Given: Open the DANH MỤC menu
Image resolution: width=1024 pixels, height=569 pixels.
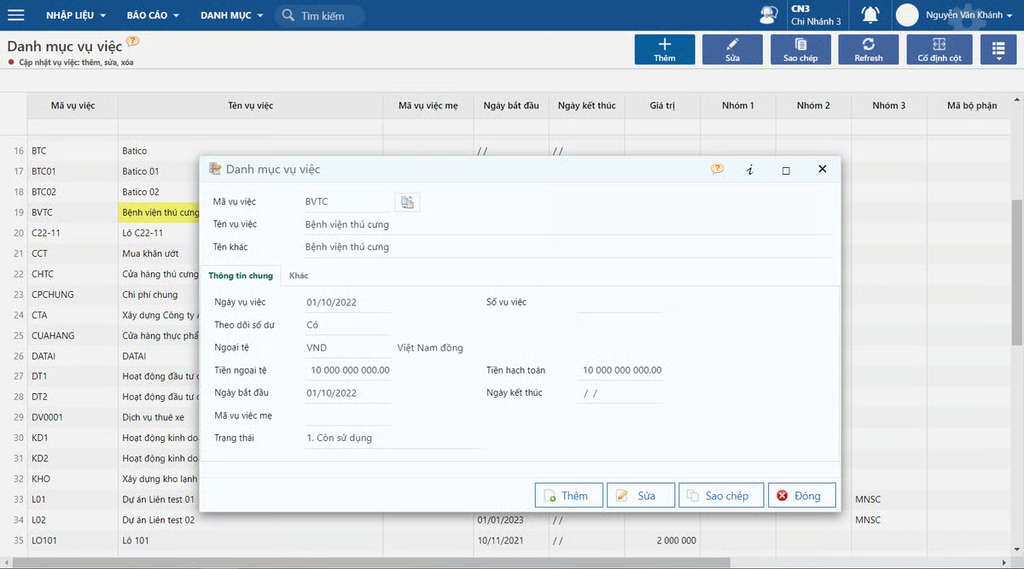Looking at the screenshot, I should click(x=231, y=15).
